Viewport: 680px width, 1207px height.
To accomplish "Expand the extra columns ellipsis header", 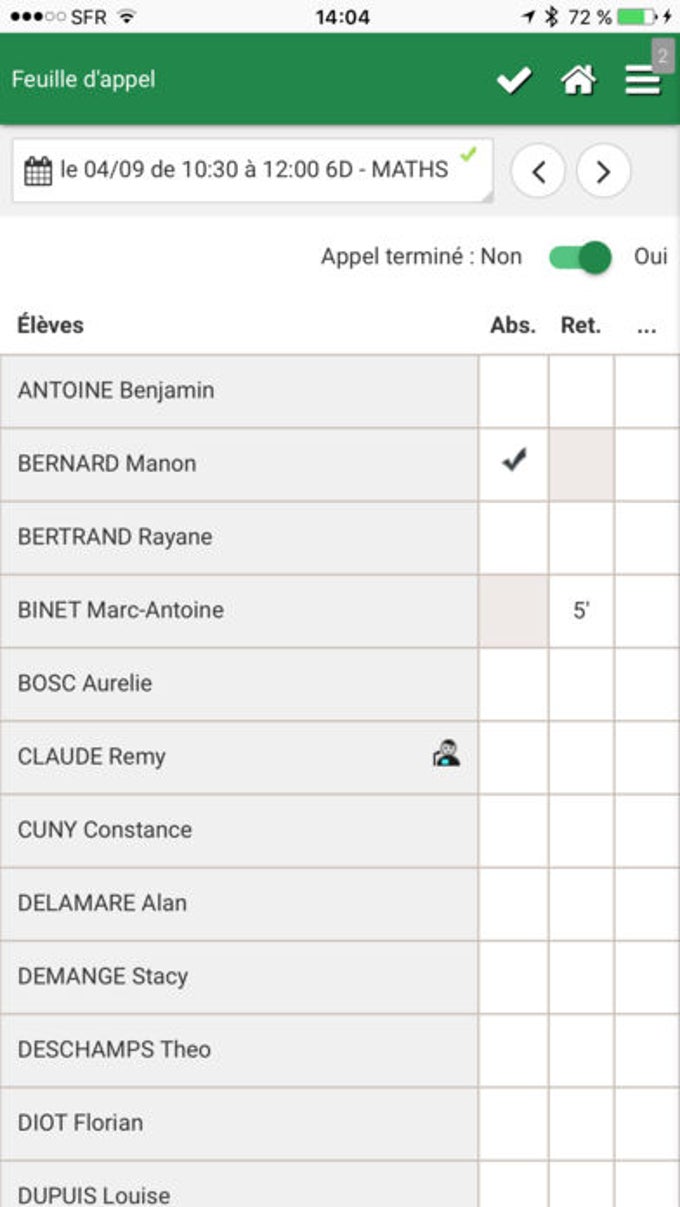I will pos(647,325).
